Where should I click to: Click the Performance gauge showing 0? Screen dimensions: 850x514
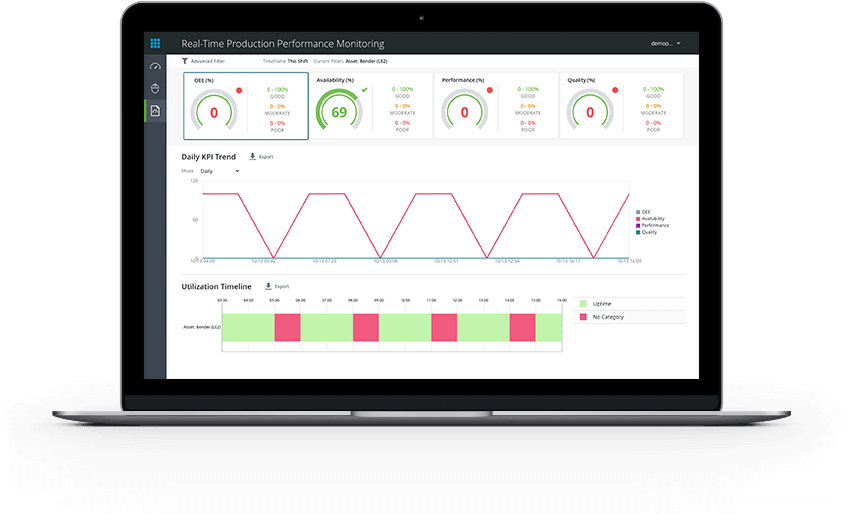(x=465, y=110)
